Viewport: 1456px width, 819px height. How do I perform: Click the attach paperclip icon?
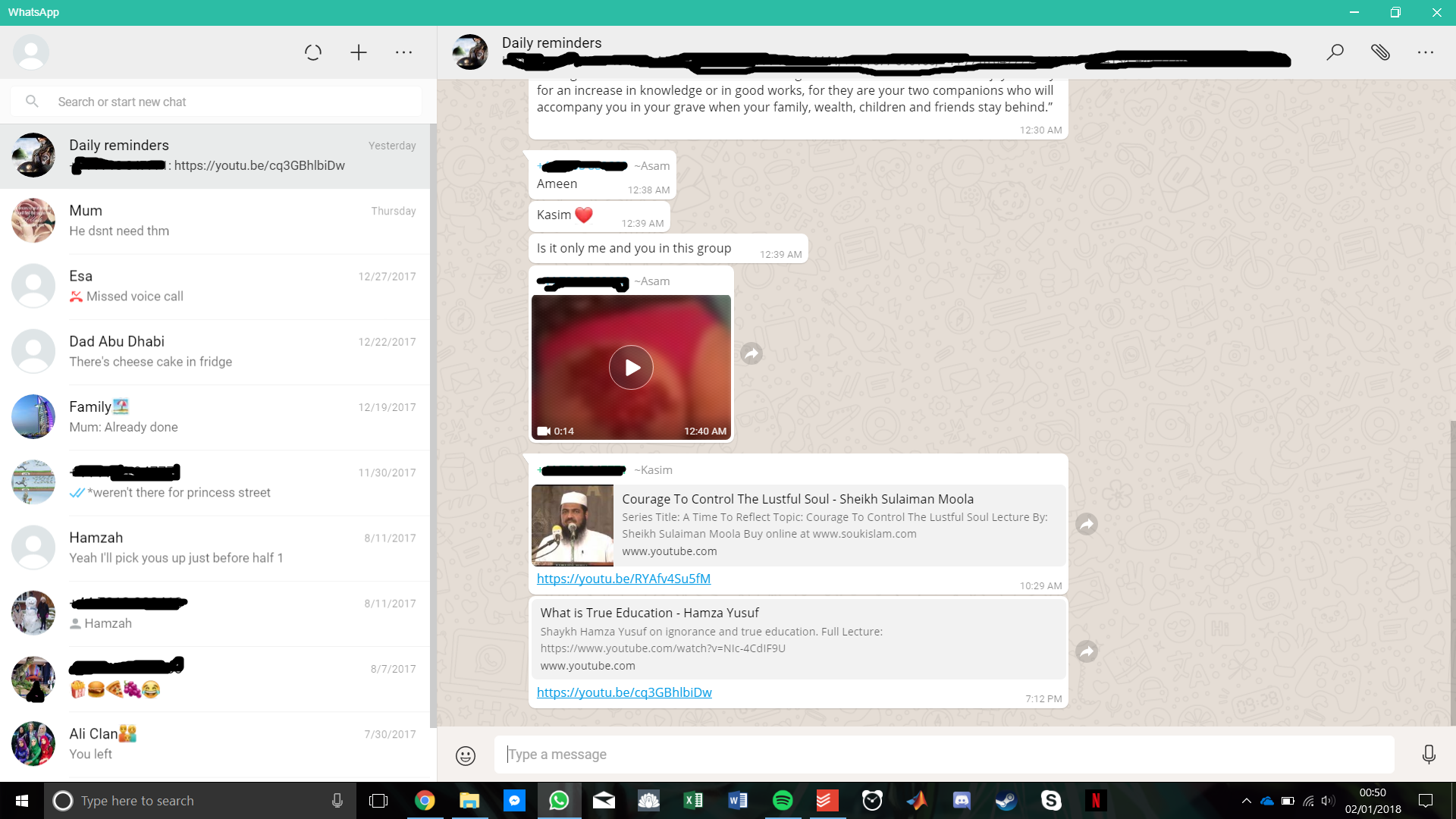click(1380, 52)
